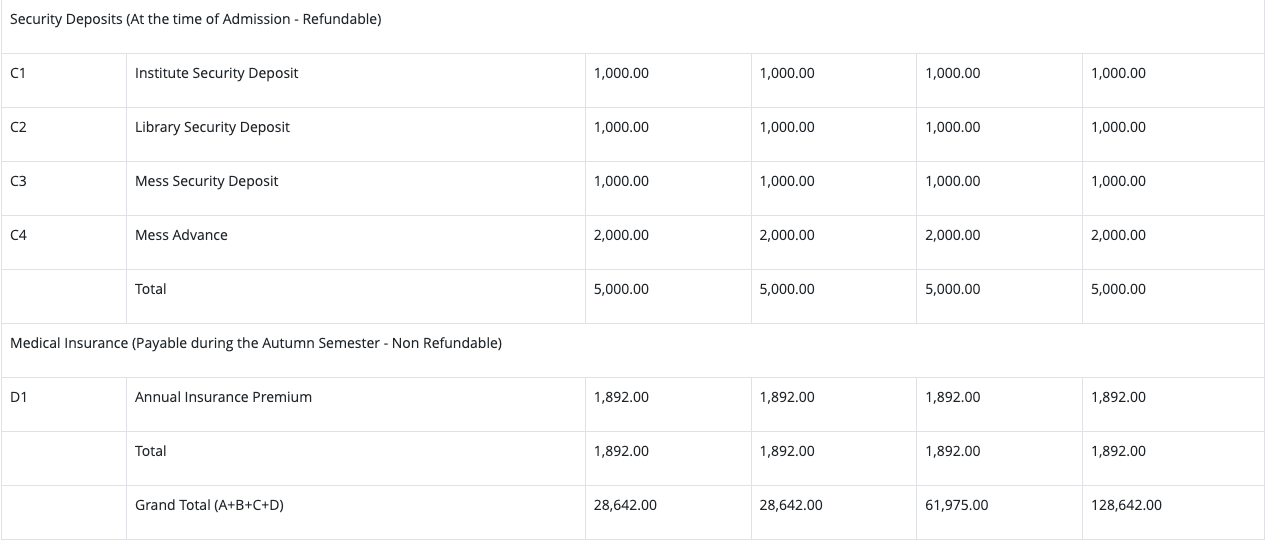The width and height of the screenshot is (1271, 548).
Task: Click the Mess Security Deposit label
Action: pos(206,181)
